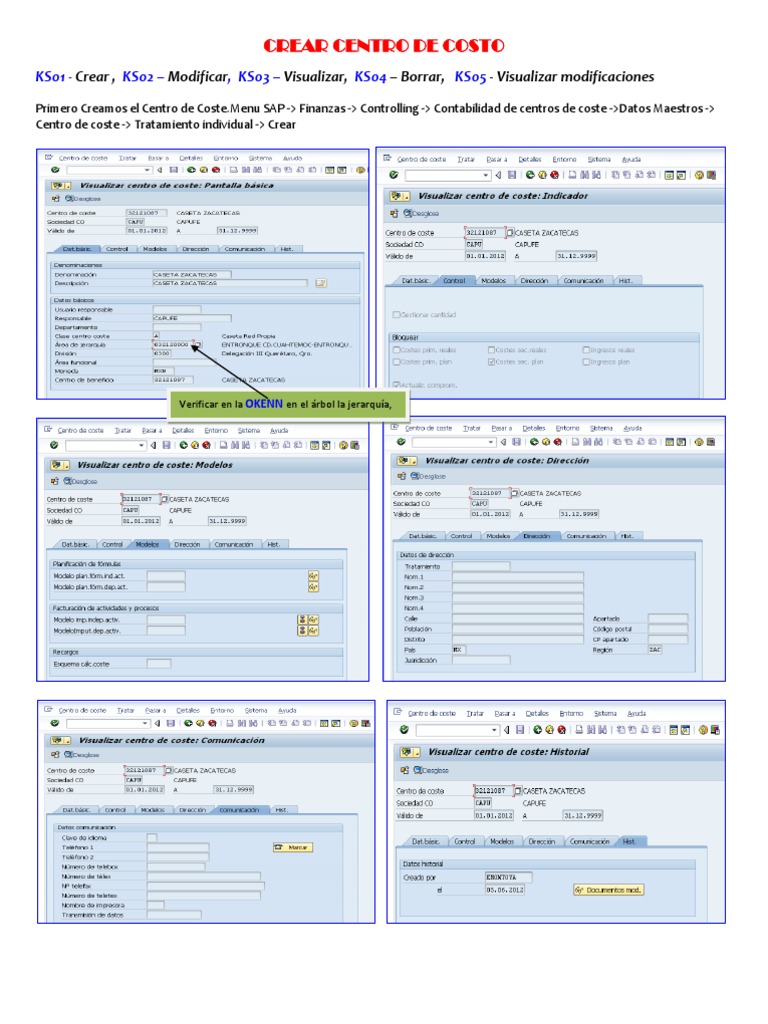The height and width of the screenshot is (1024, 768).
Task: Toggle Clave de idioma checkbox in Comunicación window
Action: coord(152,837)
